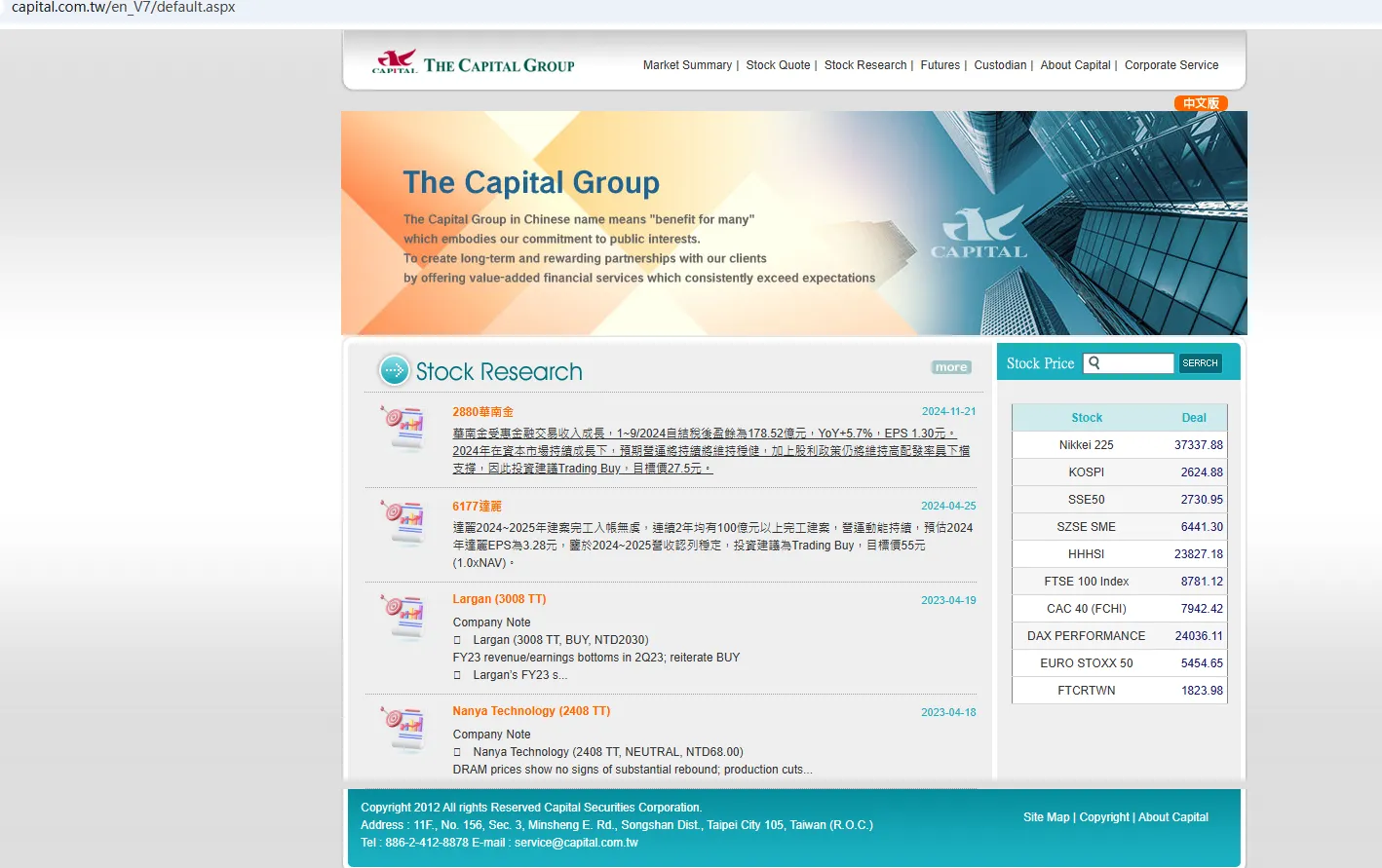Click the report icon beside 6177達麗
Viewport: 1382px width, 868px height.
pos(403,522)
